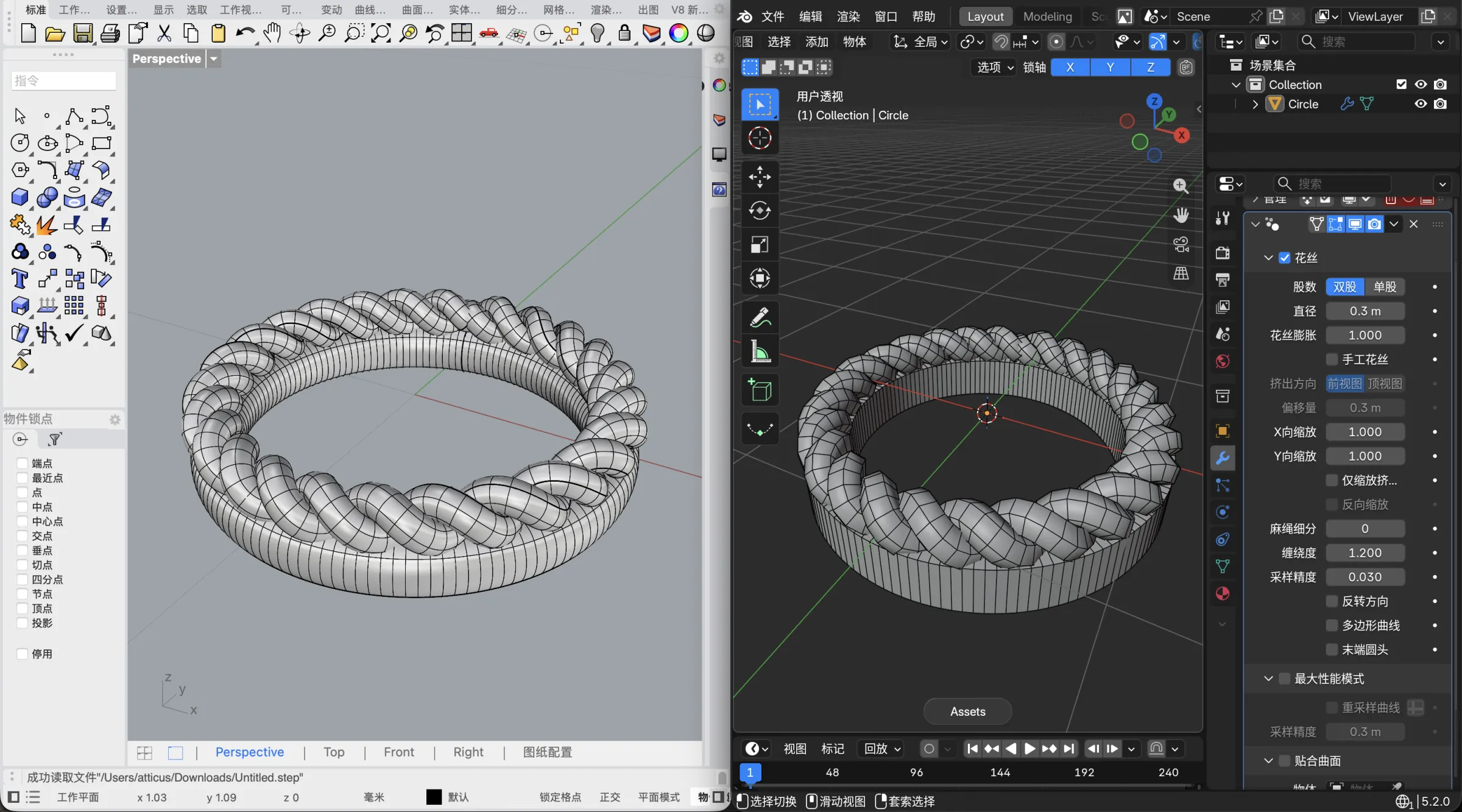Expand the Circle object in outliner

(x=1255, y=104)
